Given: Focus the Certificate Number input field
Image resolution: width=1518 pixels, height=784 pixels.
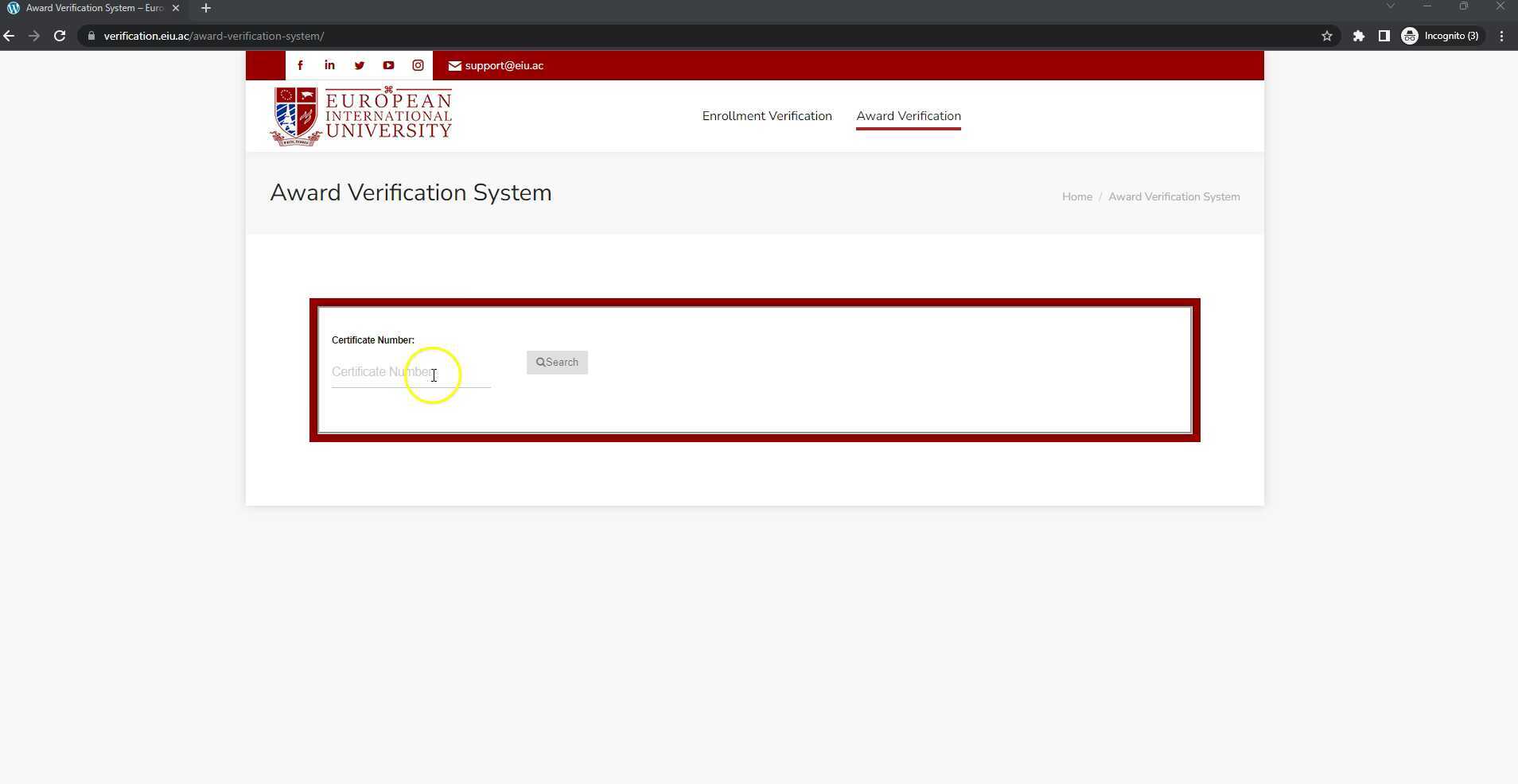Looking at the screenshot, I should [x=411, y=372].
